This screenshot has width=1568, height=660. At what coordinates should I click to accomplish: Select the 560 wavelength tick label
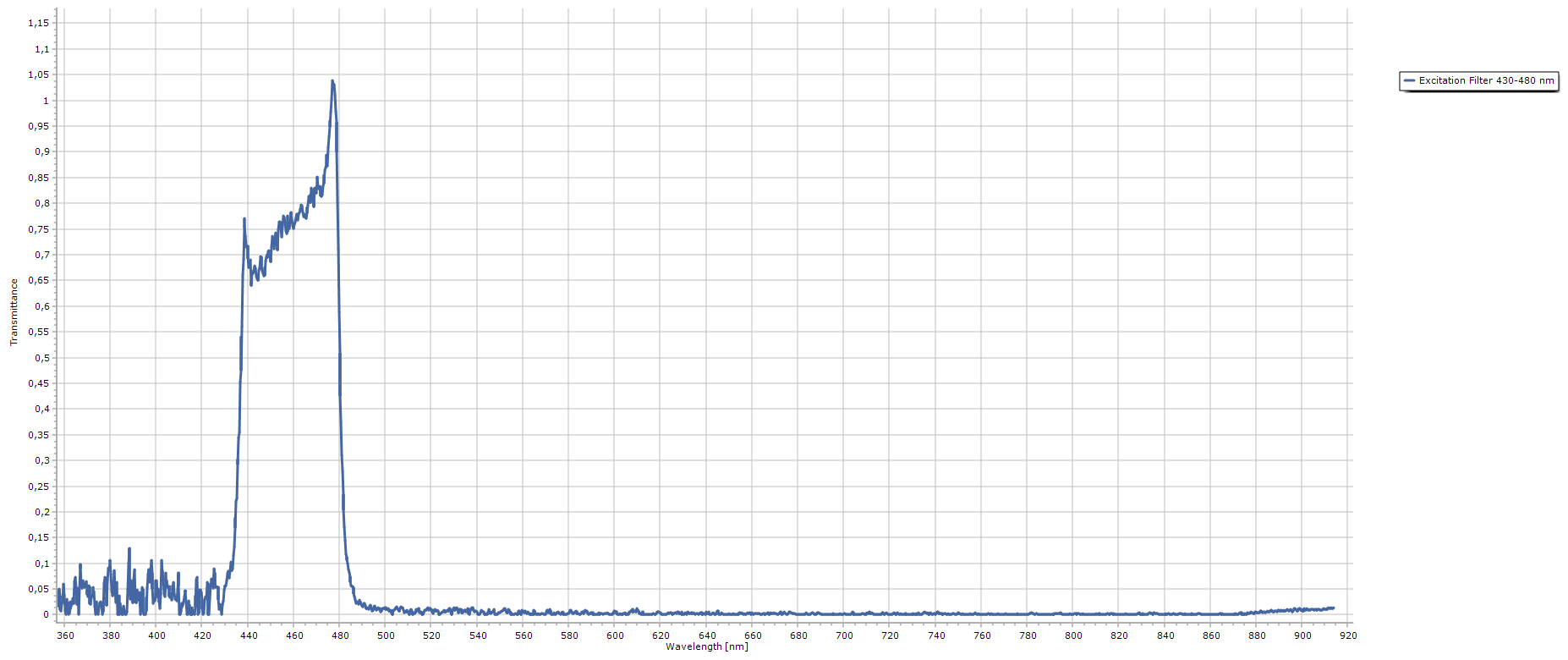point(524,635)
